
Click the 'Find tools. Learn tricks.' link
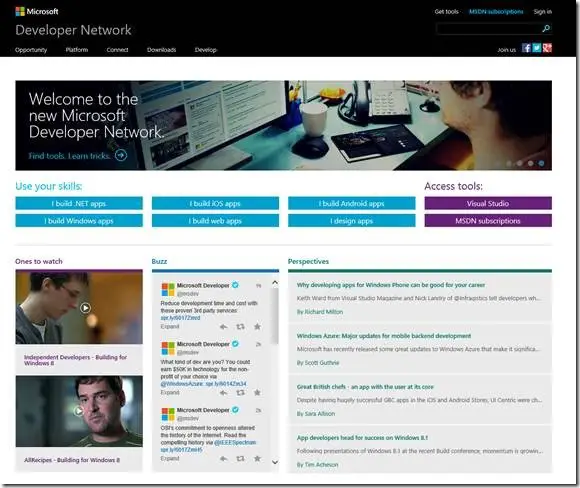[x=69, y=156]
